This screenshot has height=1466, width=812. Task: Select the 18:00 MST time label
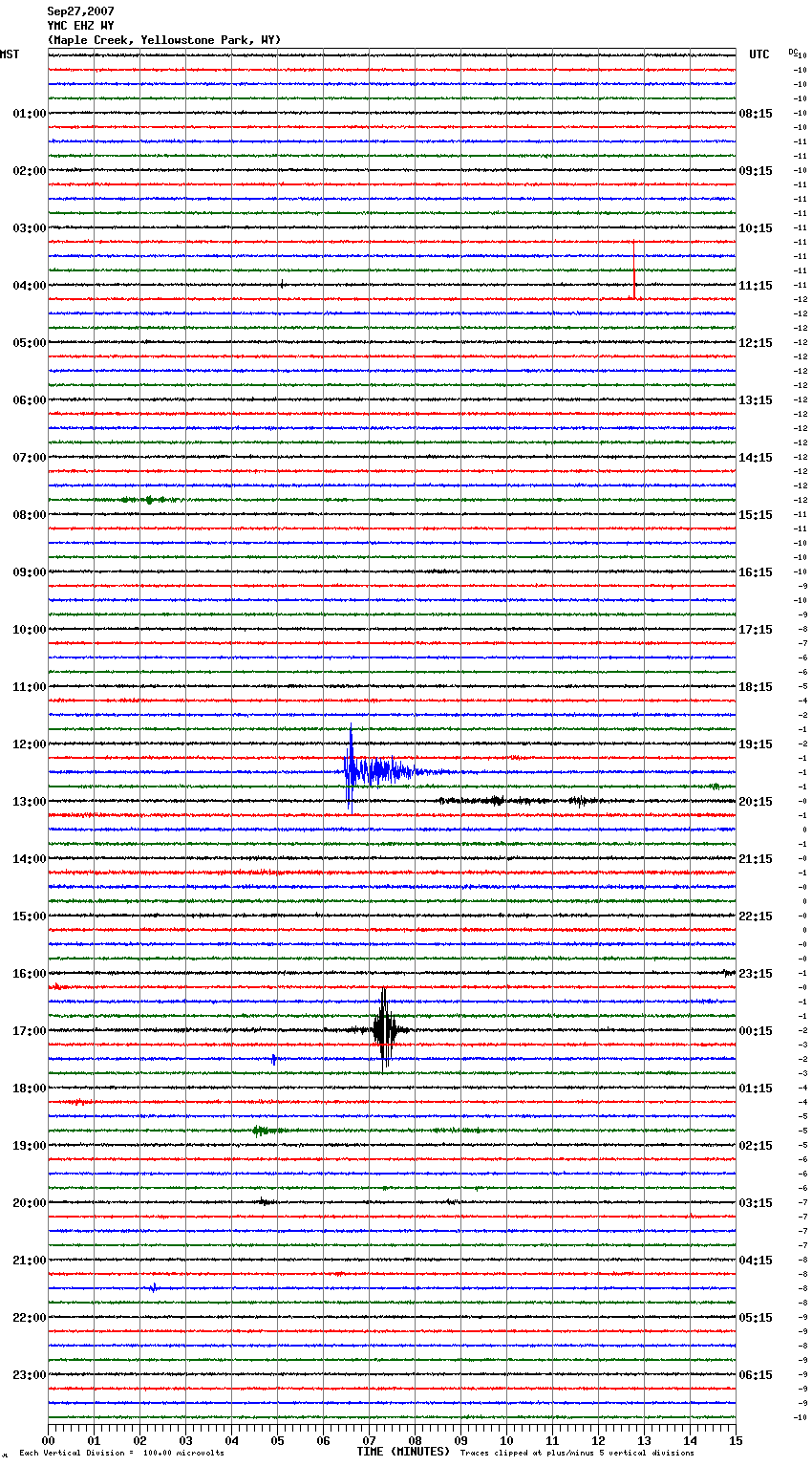[x=30, y=1089]
